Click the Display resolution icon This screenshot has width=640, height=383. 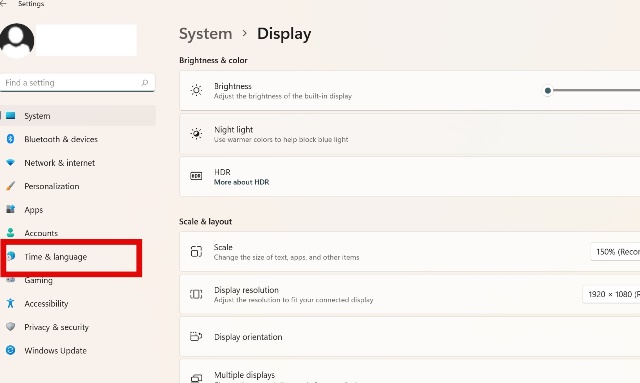pyautogui.click(x=196, y=294)
